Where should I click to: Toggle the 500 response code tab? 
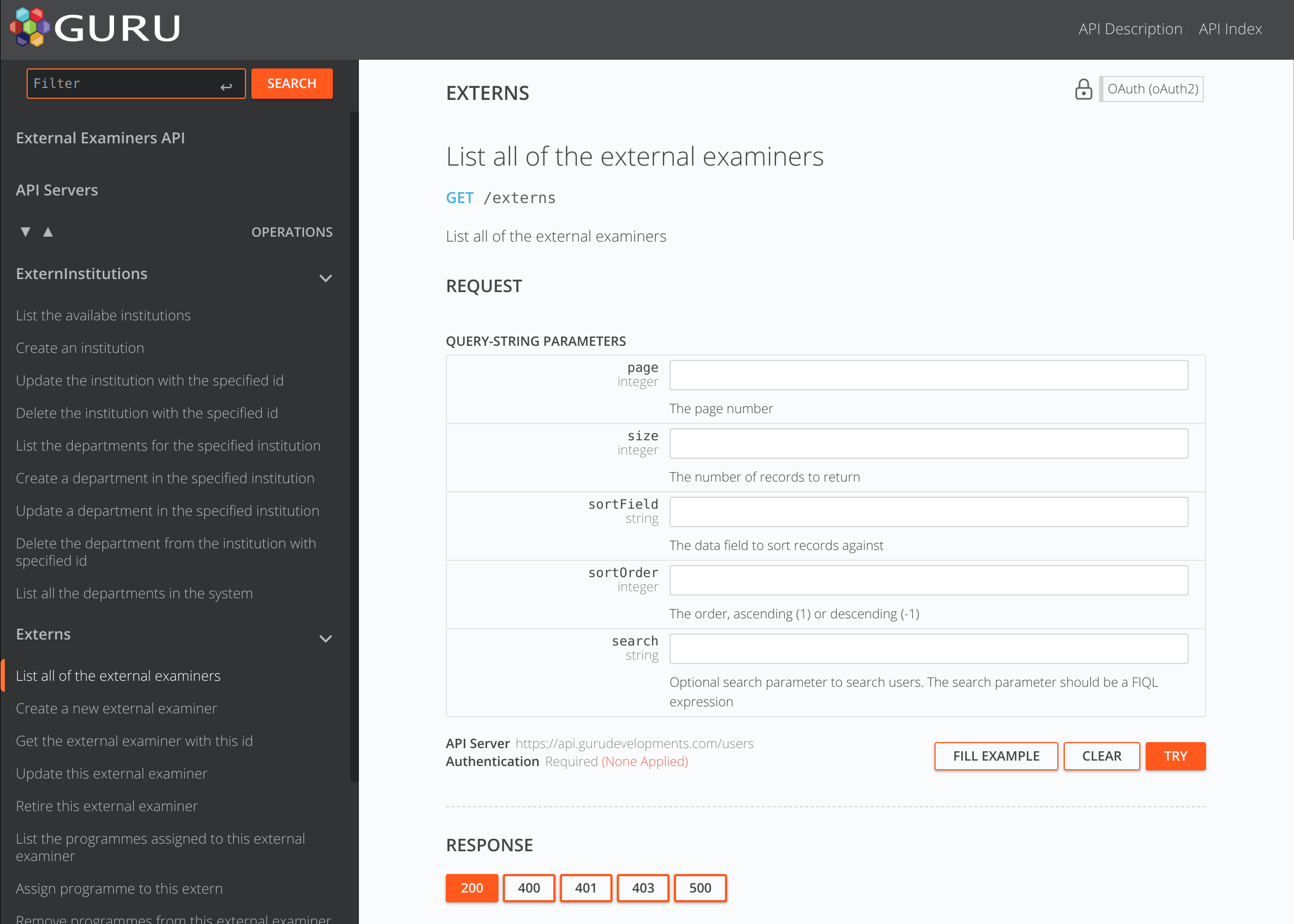701,888
